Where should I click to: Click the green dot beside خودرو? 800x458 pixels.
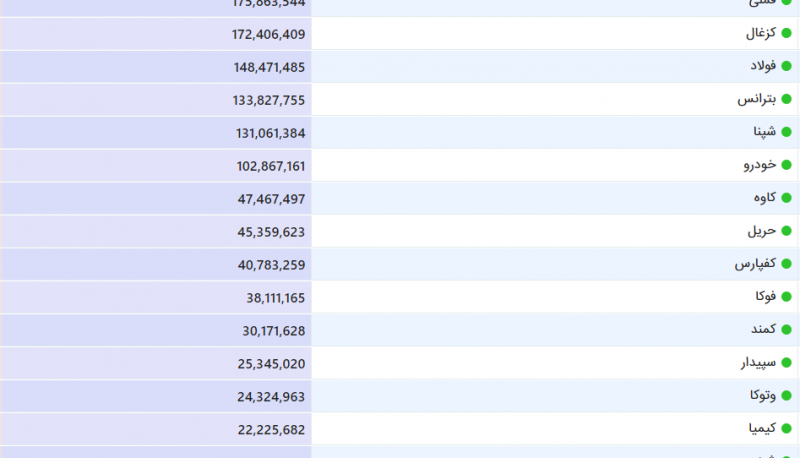pos(786,165)
